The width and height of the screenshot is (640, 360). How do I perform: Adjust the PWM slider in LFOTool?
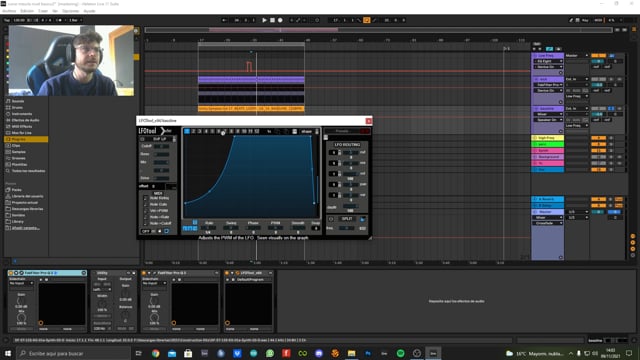[276, 228]
